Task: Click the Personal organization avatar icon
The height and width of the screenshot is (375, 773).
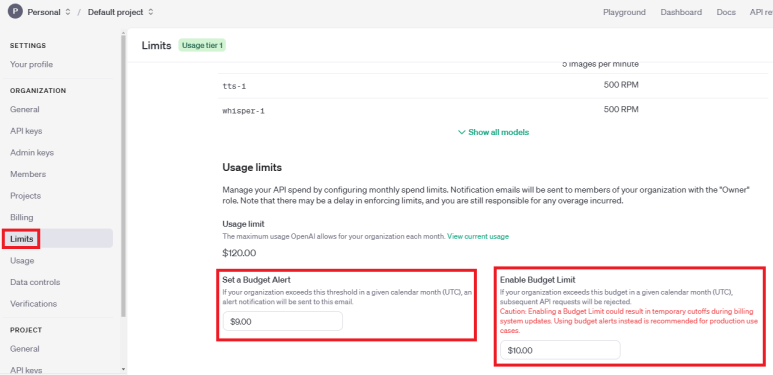Action: (x=15, y=12)
